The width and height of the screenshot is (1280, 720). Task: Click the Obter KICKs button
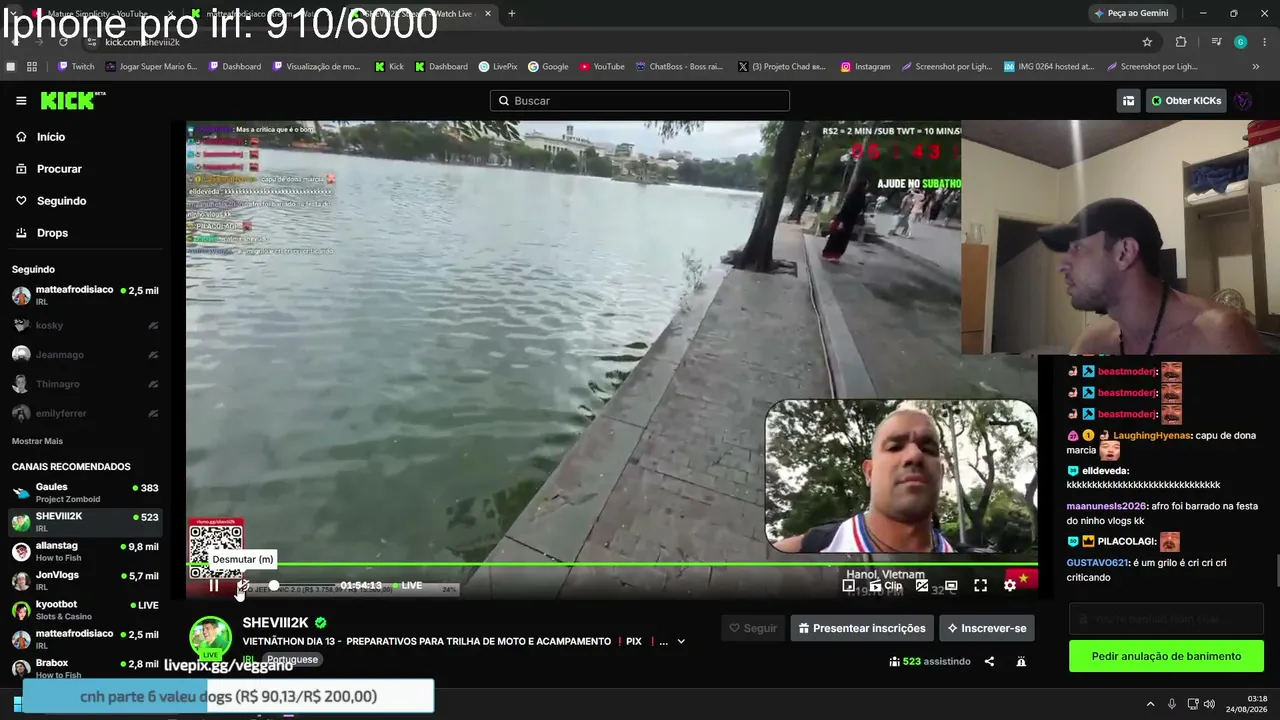[x=1186, y=101]
